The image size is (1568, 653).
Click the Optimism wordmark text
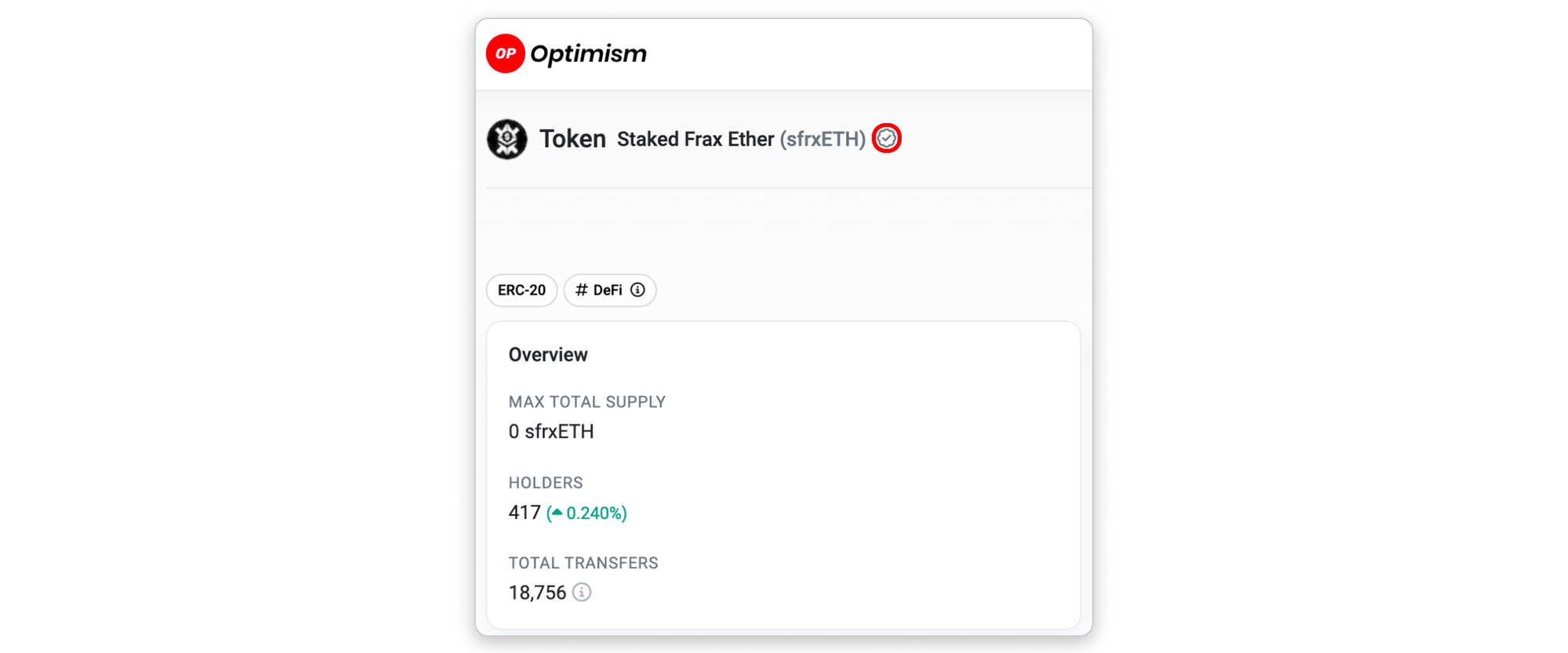coord(589,54)
